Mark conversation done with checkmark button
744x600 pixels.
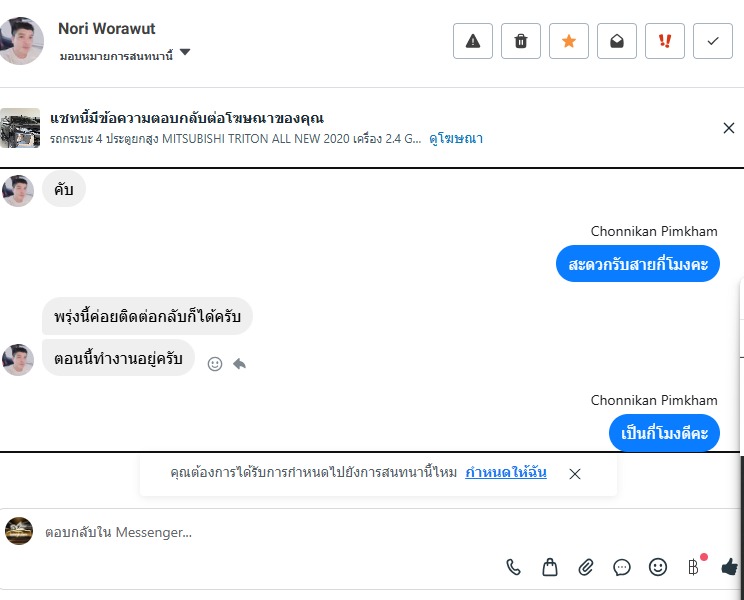tap(713, 41)
